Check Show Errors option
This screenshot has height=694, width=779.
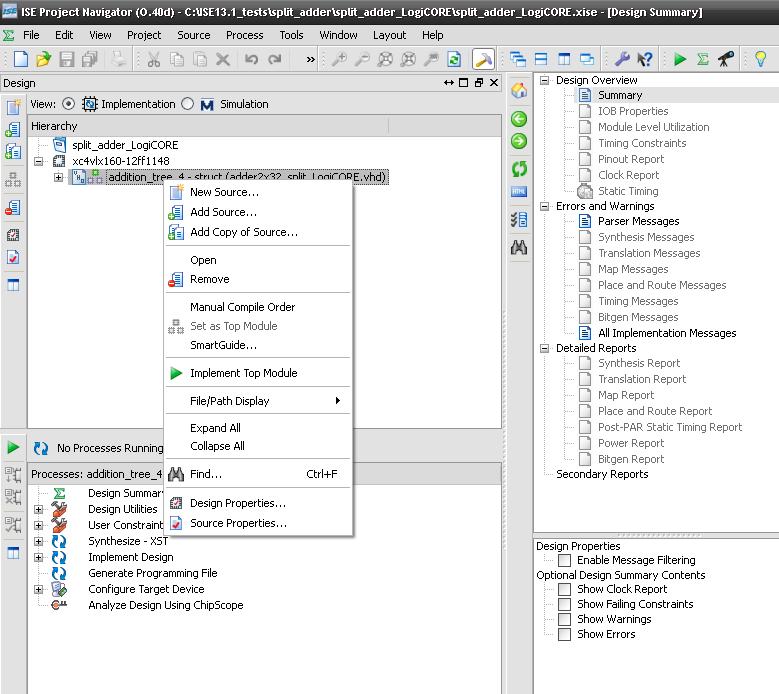[564, 634]
